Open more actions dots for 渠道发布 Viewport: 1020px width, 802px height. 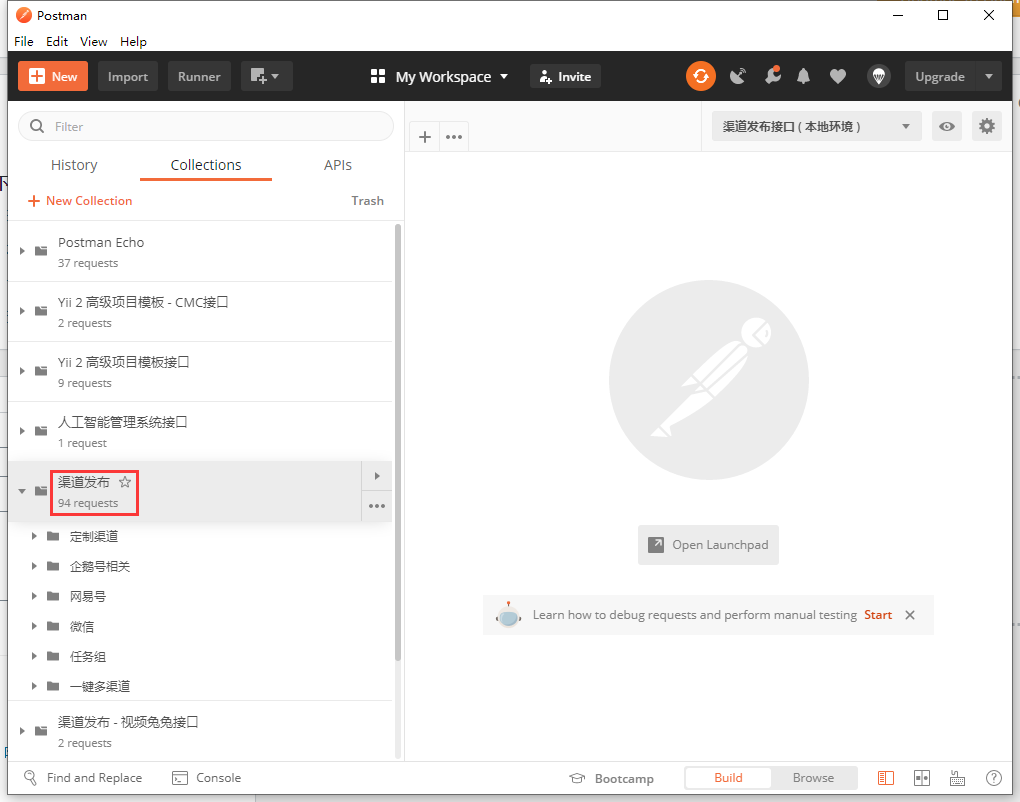(377, 506)
